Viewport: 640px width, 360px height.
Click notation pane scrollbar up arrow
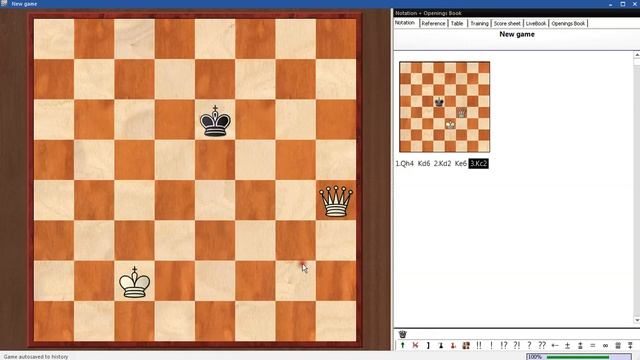click(637, 54)
